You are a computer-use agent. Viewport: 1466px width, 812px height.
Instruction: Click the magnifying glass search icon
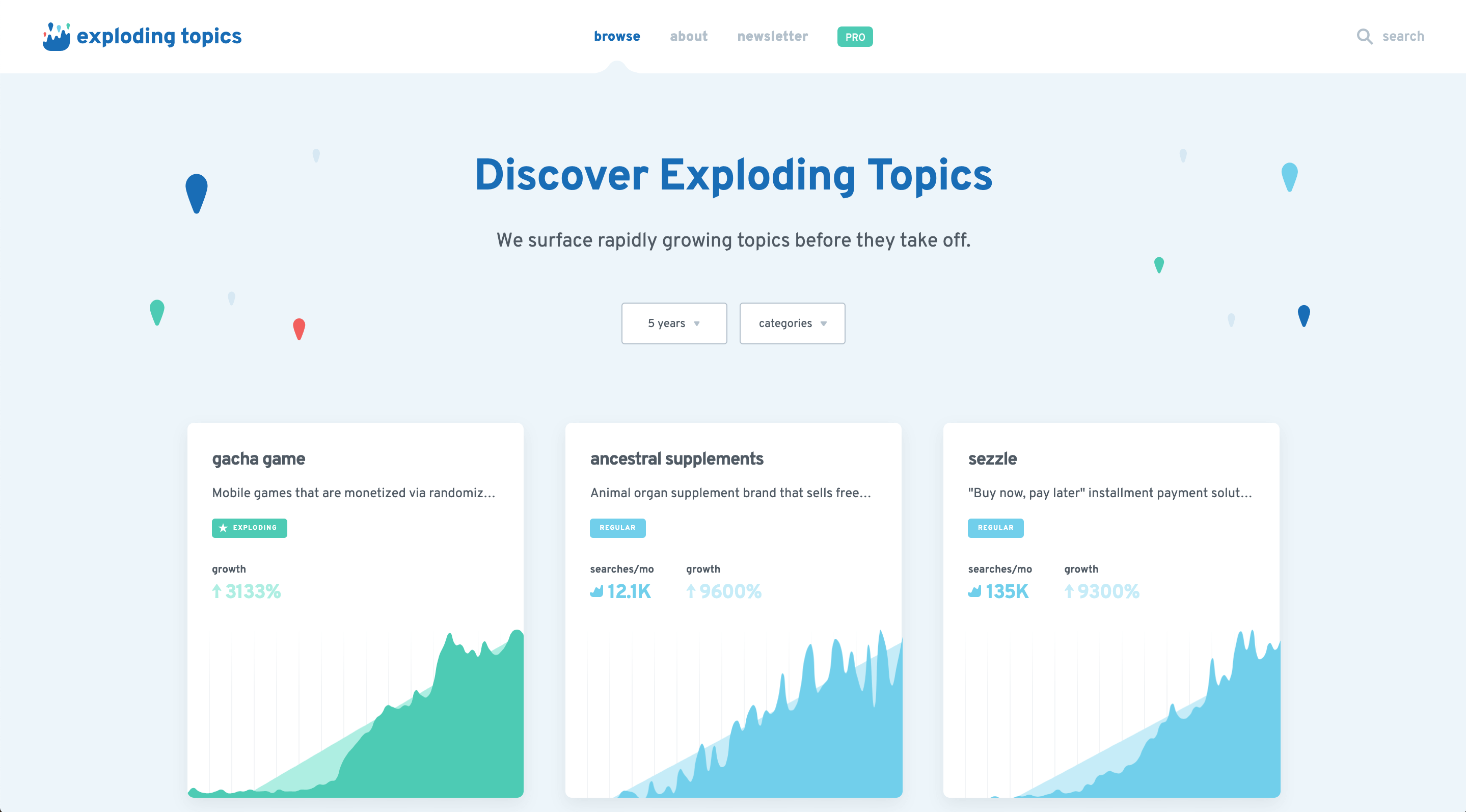(1365, 36)
